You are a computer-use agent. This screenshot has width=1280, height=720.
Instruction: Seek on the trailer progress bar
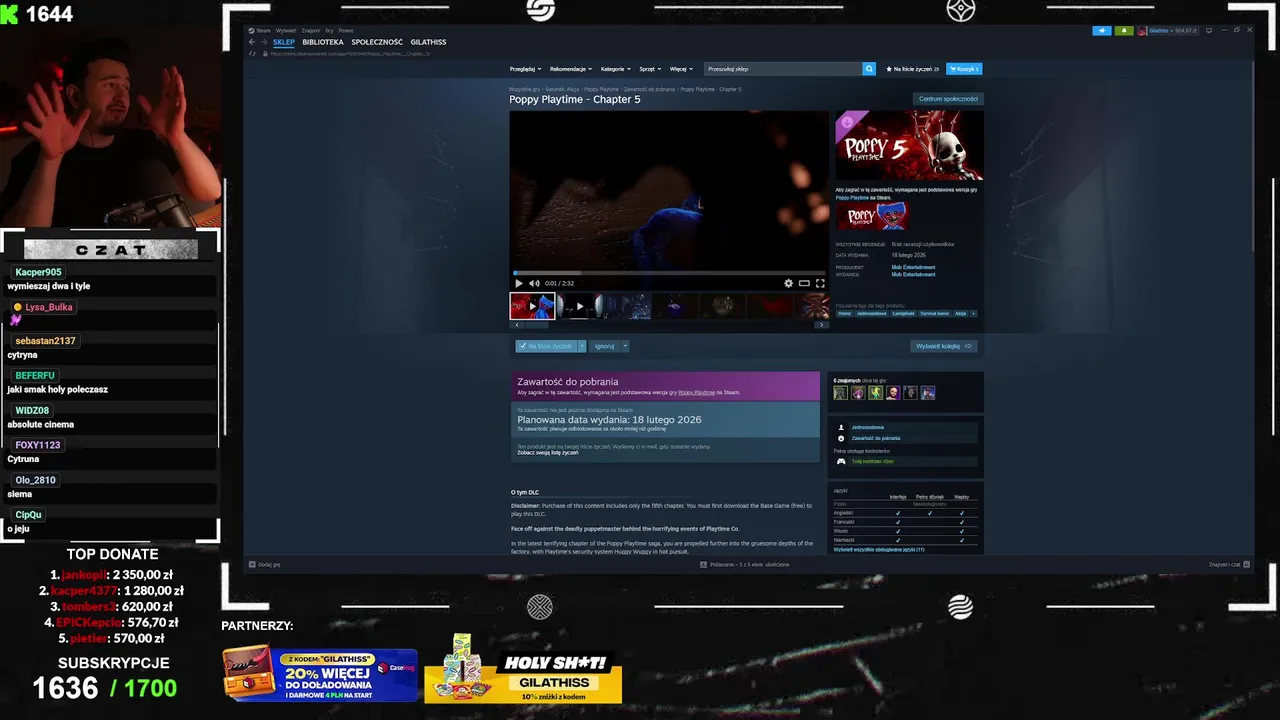[x=669, y=273]
